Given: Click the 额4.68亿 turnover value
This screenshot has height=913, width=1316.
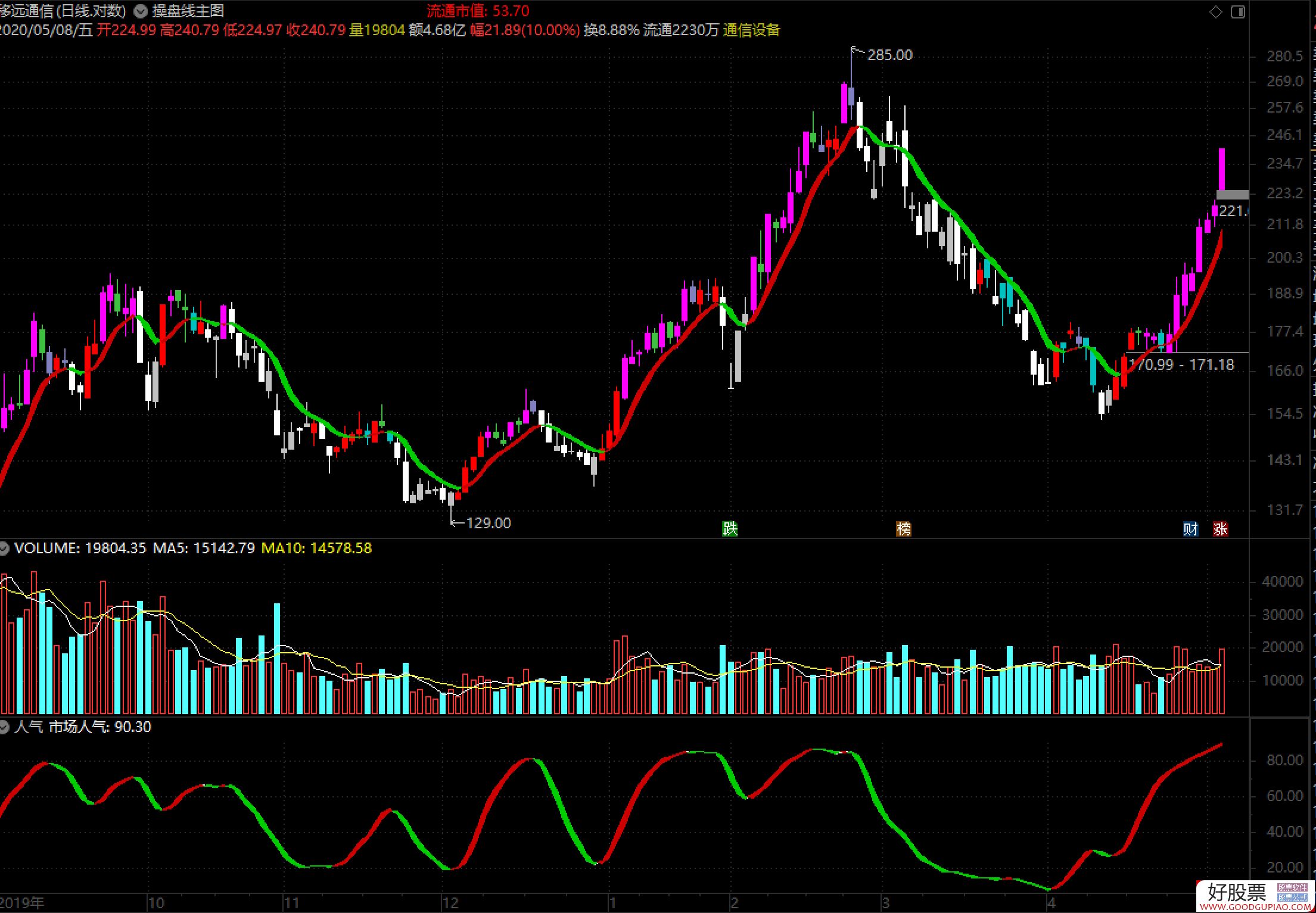Looking at the screenshot, I should tap(437, 30).
